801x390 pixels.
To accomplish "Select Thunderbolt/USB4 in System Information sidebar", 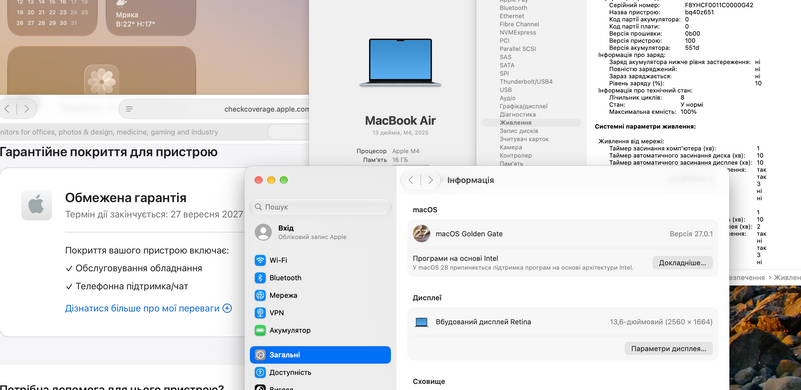I will 526,81.
